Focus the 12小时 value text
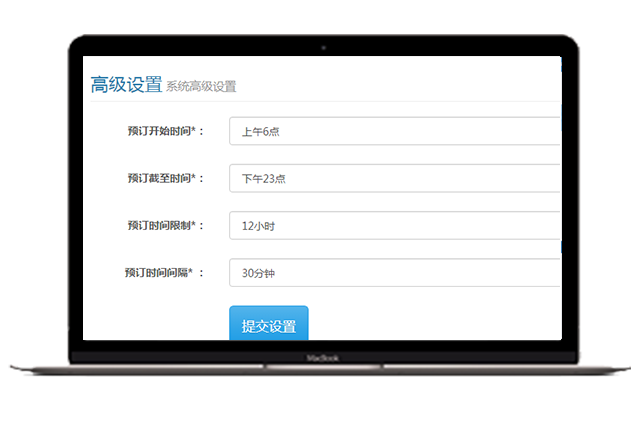The height and width of the screenshot is (425, 640). tap(258, 226)
